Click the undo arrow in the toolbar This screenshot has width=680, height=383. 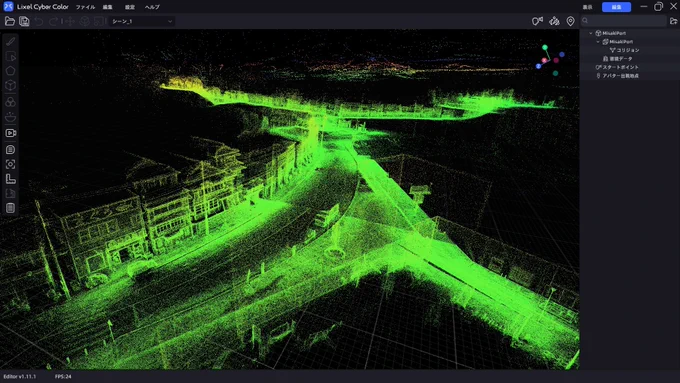39,21
